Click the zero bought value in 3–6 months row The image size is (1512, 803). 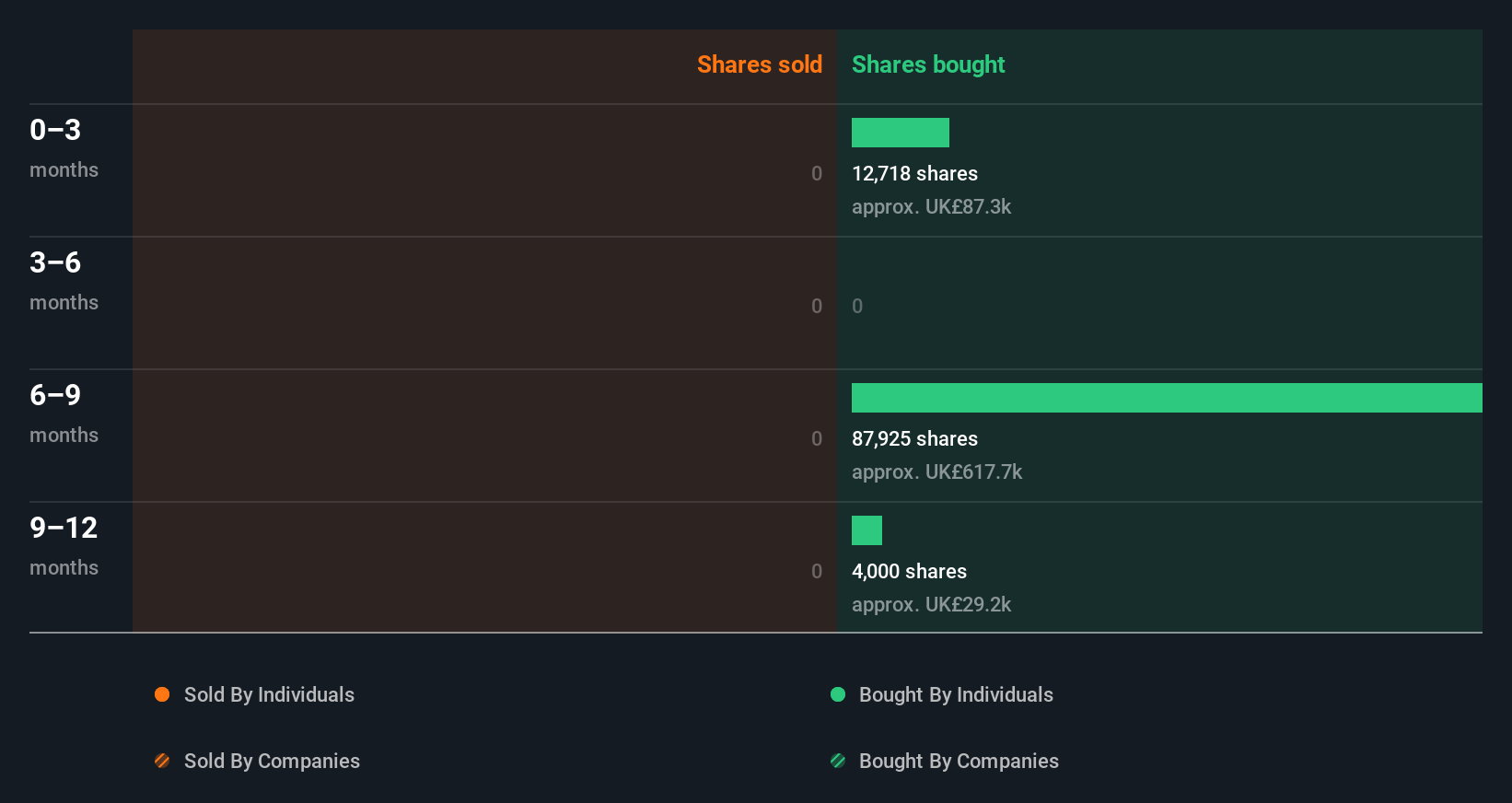coord(857,307)
